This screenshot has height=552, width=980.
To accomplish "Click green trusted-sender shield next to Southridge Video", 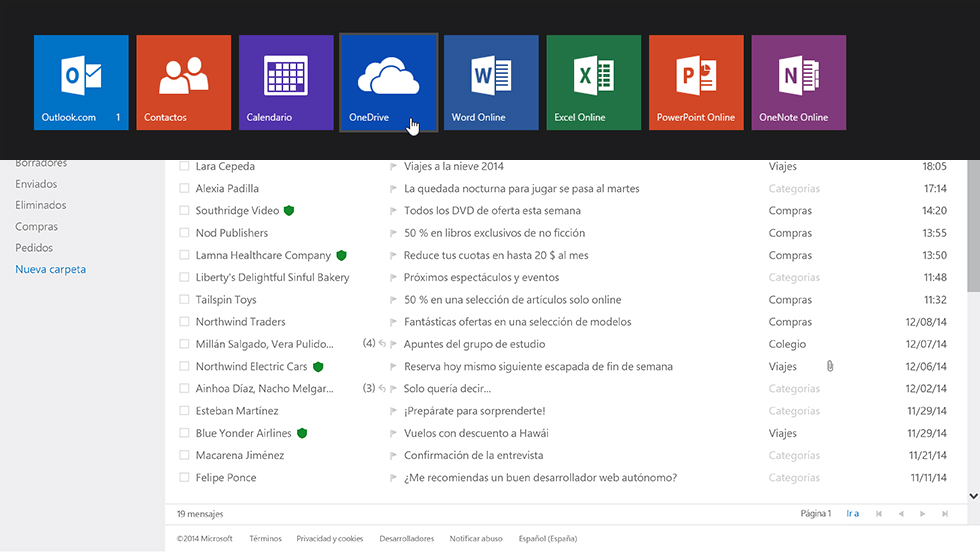I will pyautogui.click(x=289, y=211).
